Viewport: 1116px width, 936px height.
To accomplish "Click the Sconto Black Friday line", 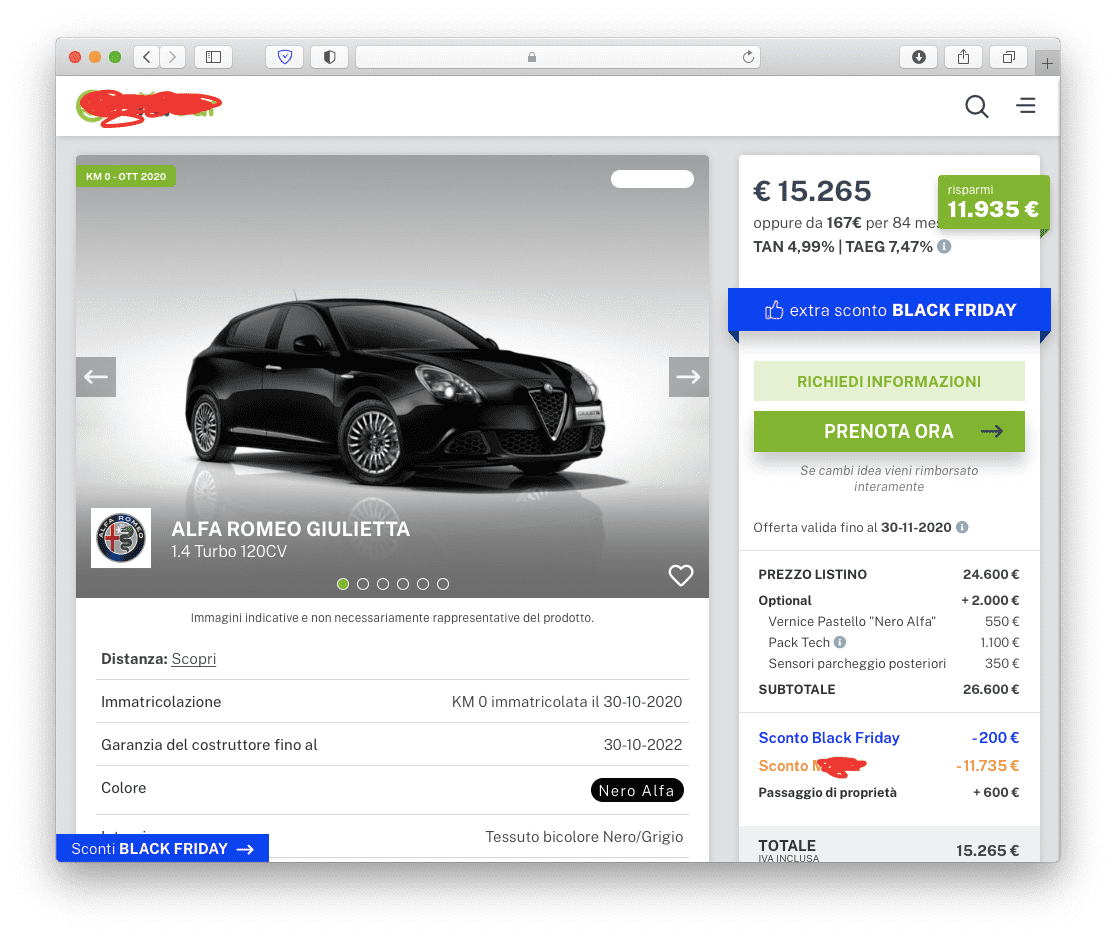I will pyautogui.click(x=888, y=738).
